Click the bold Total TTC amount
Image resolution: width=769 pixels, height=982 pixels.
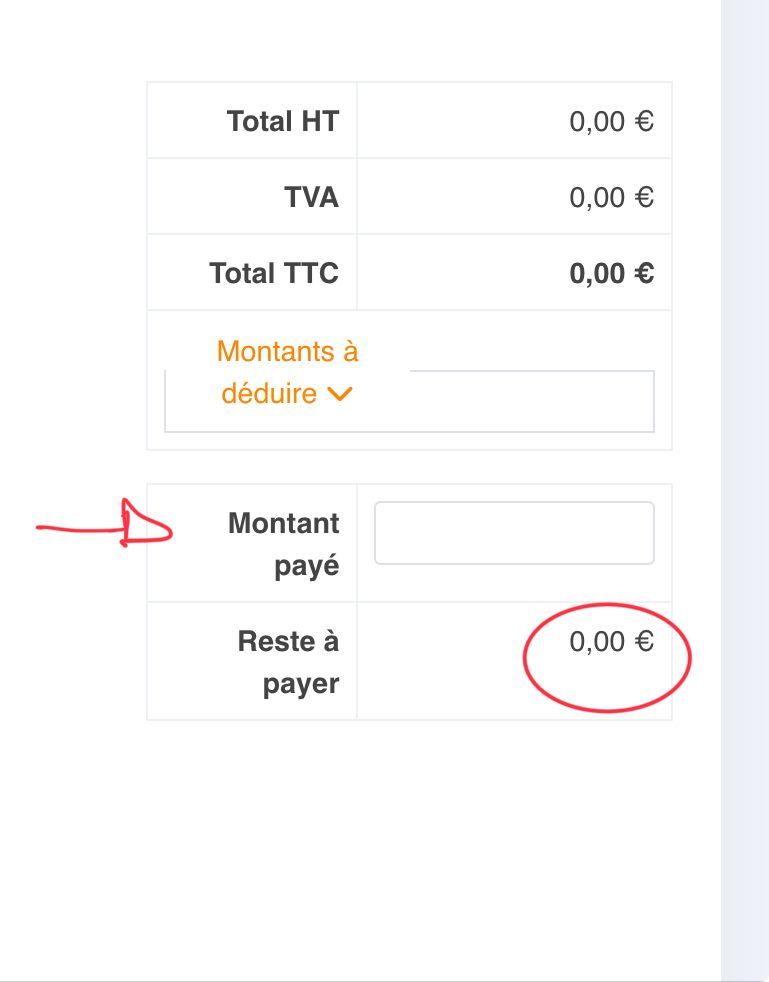click(x=611, y=273)
